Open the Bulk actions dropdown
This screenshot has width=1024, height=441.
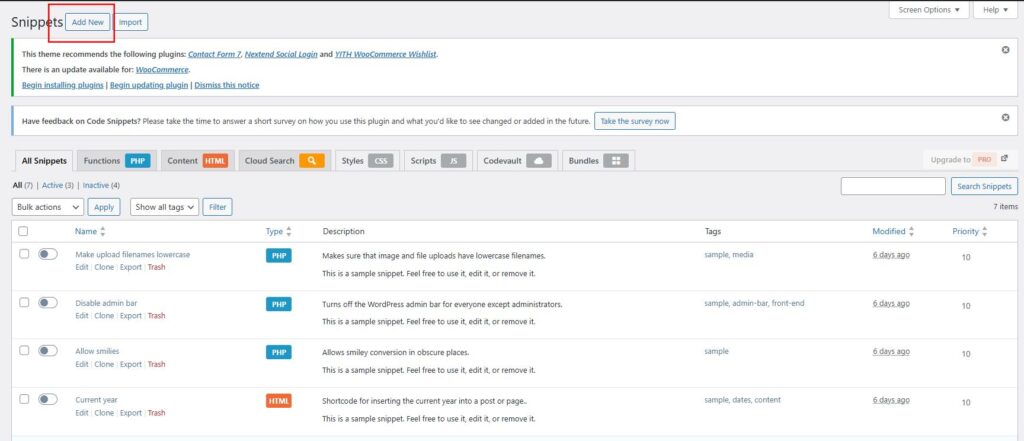(x=48, y=207)
